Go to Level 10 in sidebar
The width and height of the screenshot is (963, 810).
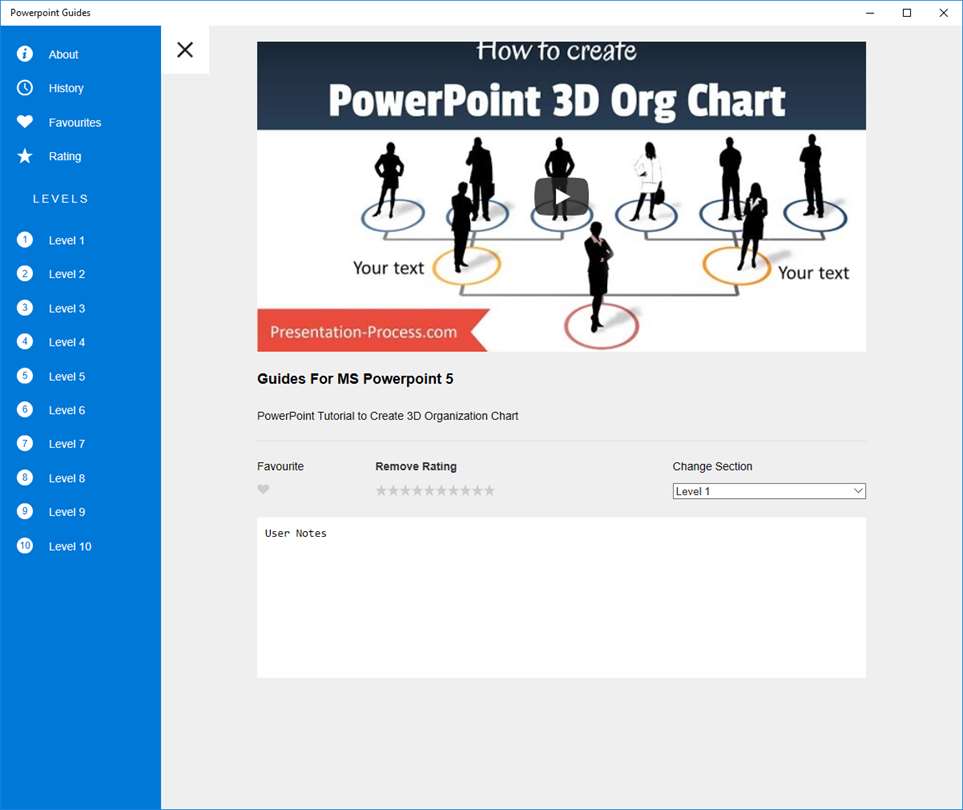point(70,546)
